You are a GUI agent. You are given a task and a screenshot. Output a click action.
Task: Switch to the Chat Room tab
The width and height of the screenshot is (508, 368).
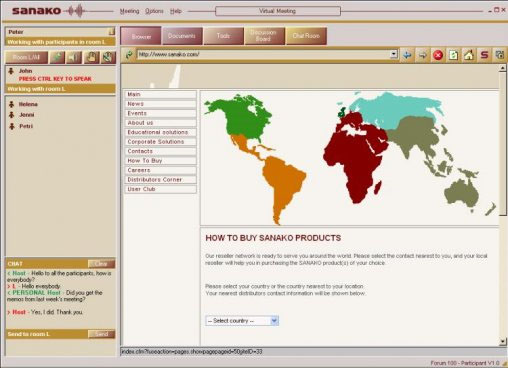pyautogui.click(x=306, y=36)
